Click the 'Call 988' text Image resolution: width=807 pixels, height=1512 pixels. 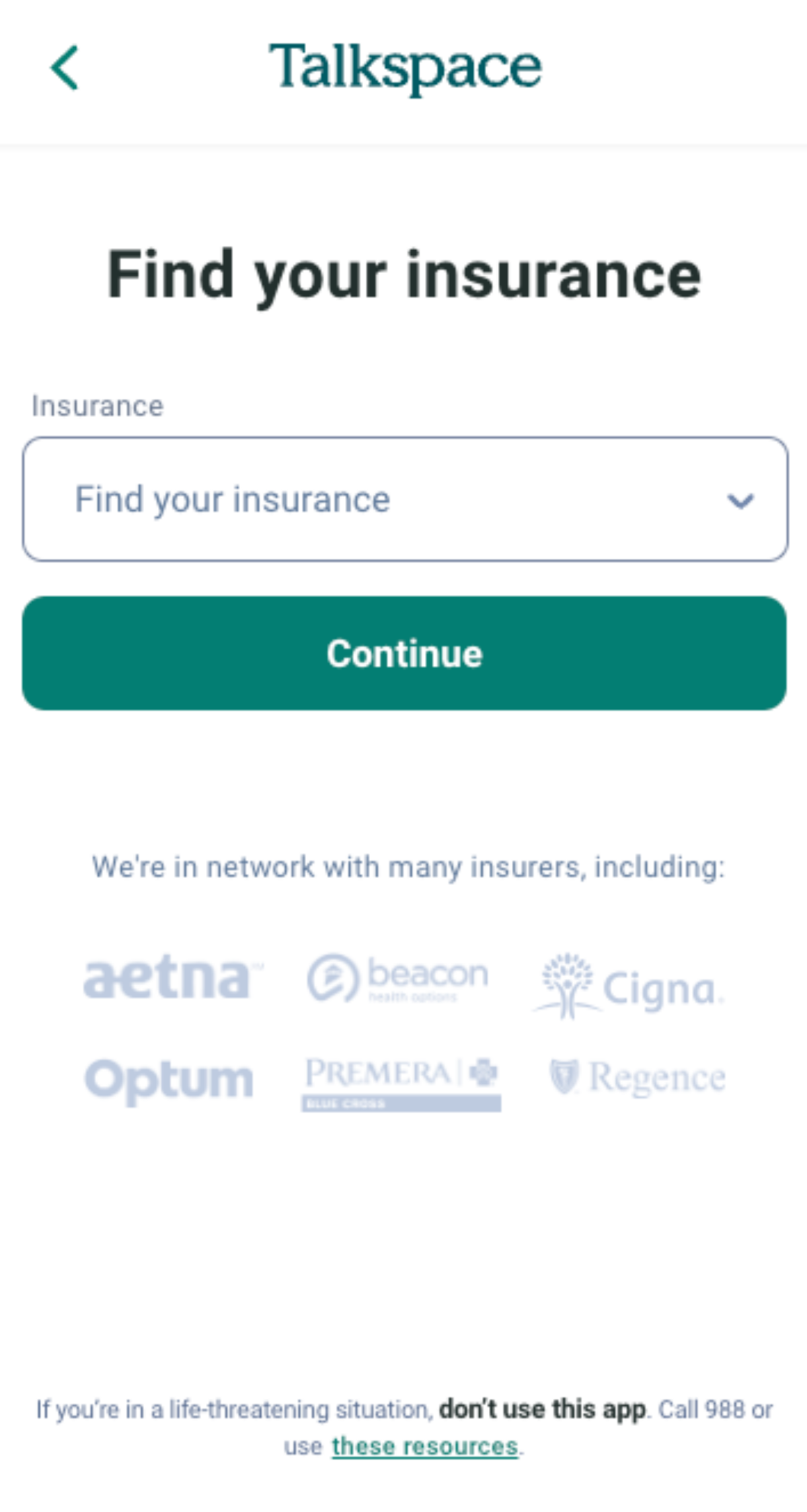coord(701,1408)
